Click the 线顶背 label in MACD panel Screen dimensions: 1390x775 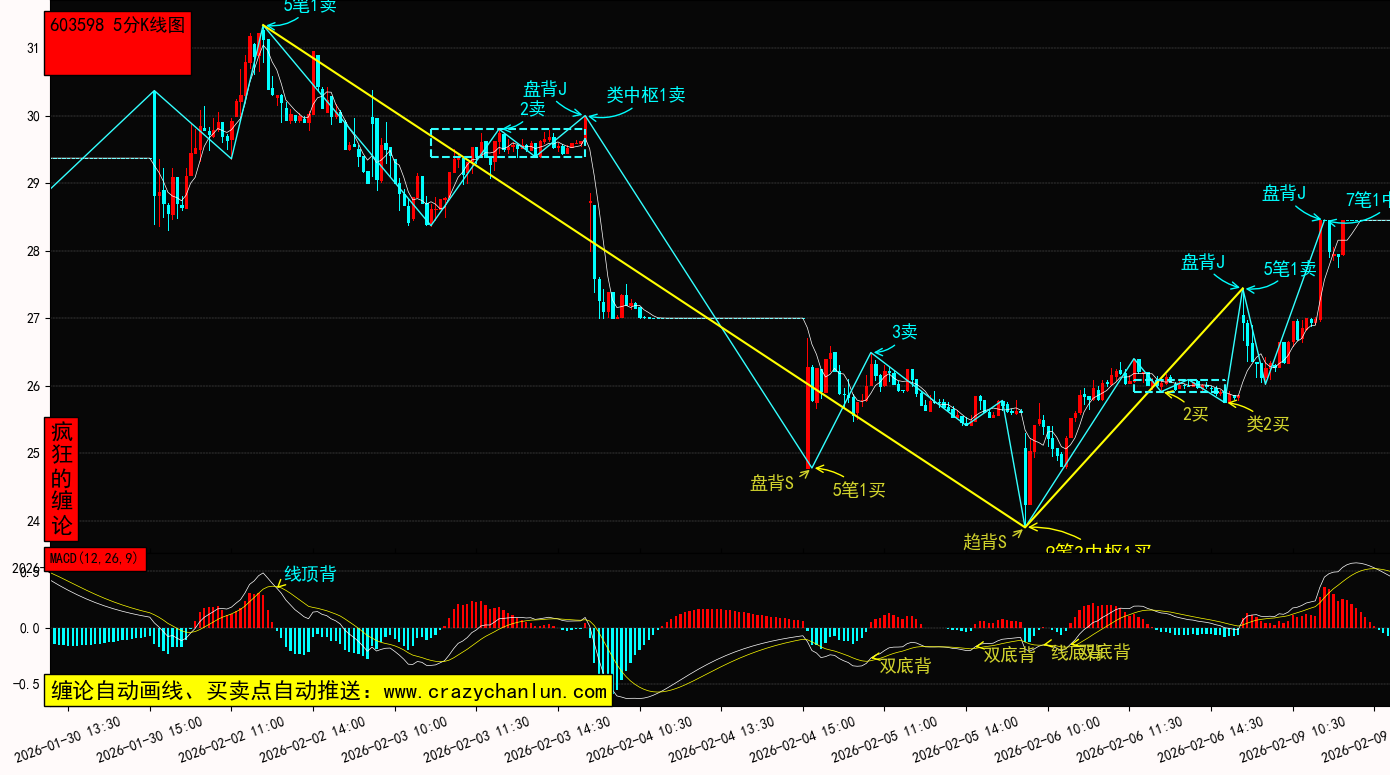(x=310, y=574)
